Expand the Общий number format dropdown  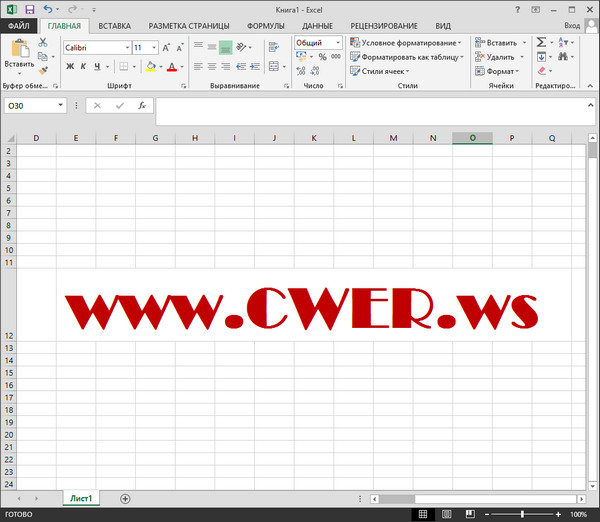tap(338, 43)
